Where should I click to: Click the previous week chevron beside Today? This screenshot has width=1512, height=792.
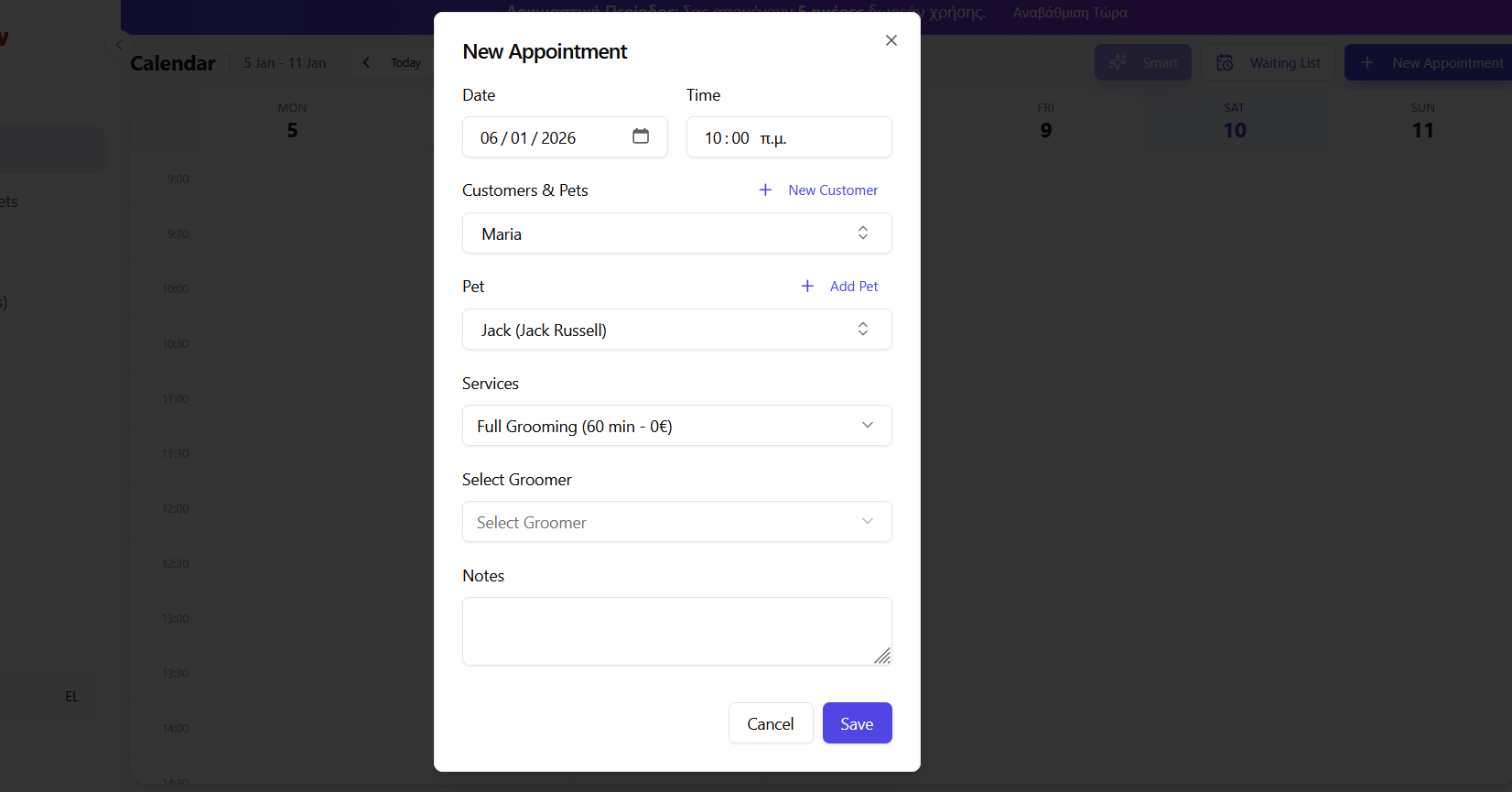click(366, 62)
